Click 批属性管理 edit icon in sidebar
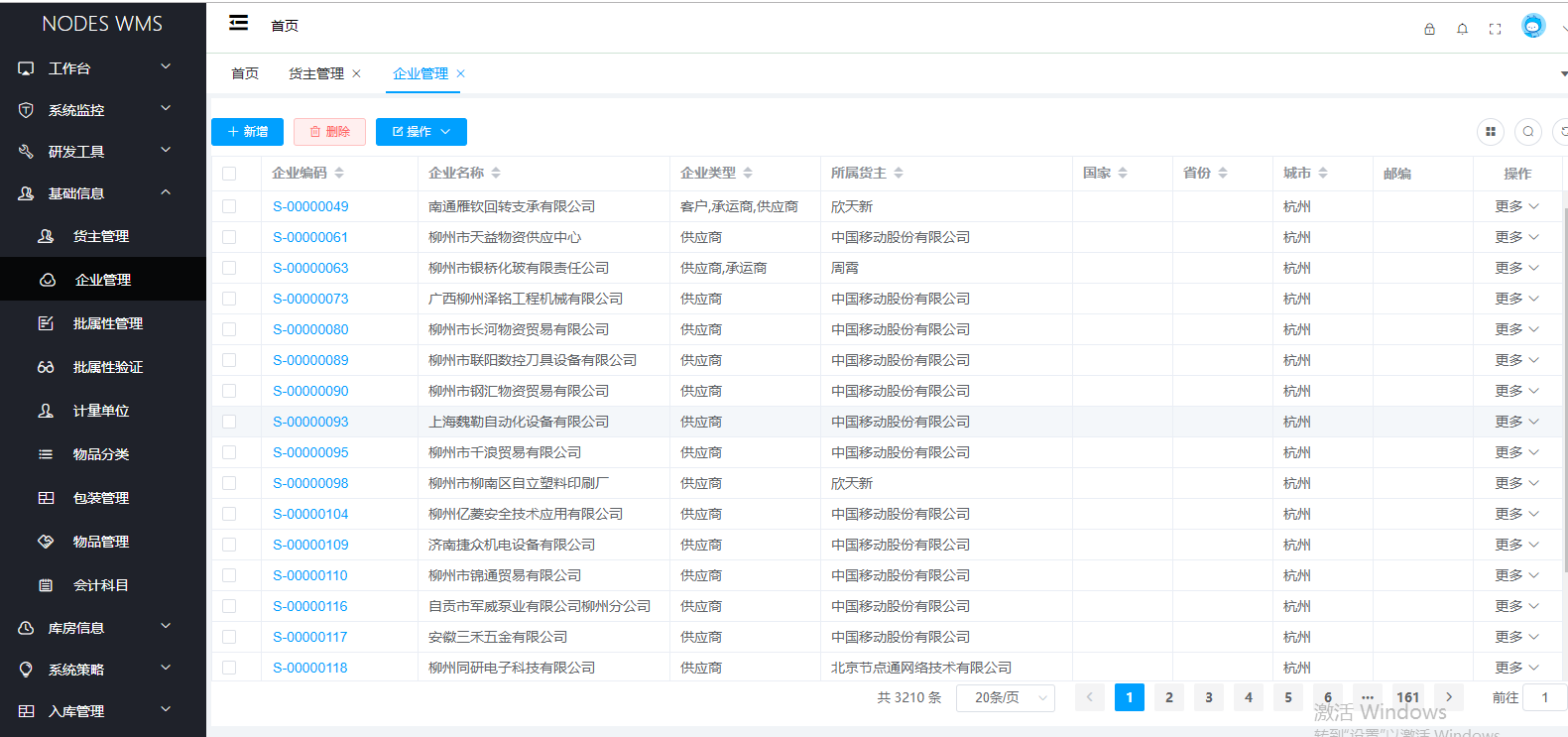Viewport: 1568px width, 737px height. point(46,323)
